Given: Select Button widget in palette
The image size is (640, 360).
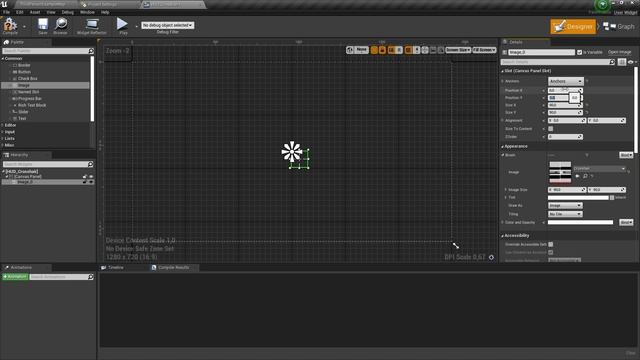Looking at the screenshot, I should (x=24, y=72).
